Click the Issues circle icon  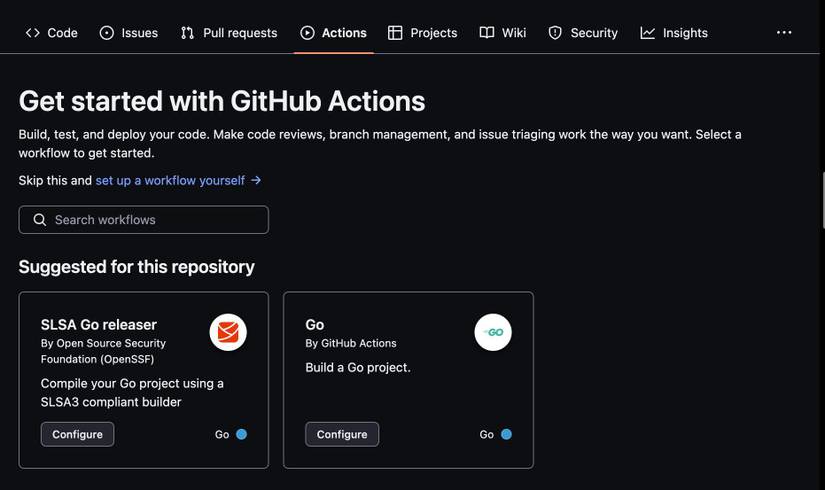tap(107, 33)
